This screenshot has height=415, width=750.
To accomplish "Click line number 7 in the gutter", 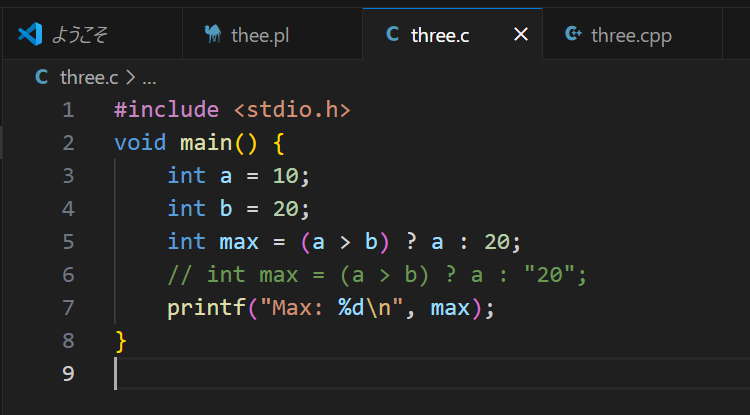I will 67,308.
